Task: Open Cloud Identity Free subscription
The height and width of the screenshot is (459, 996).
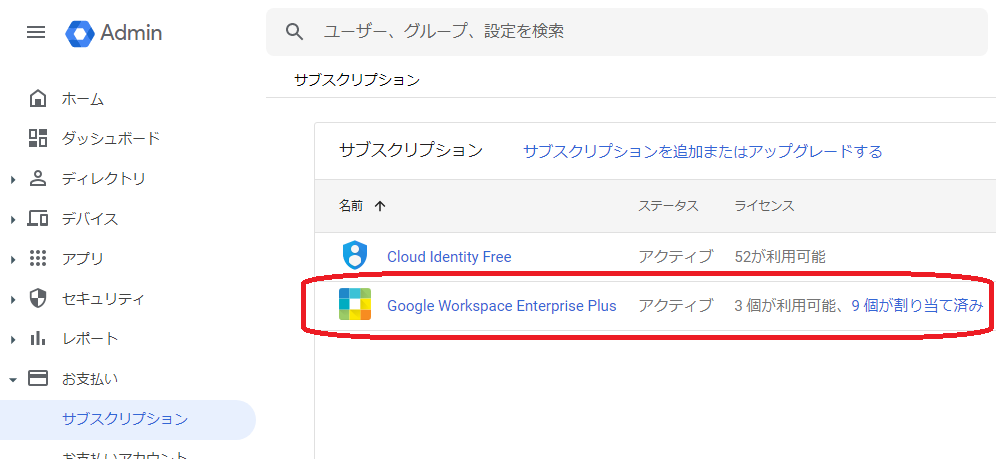Action: 449,256
